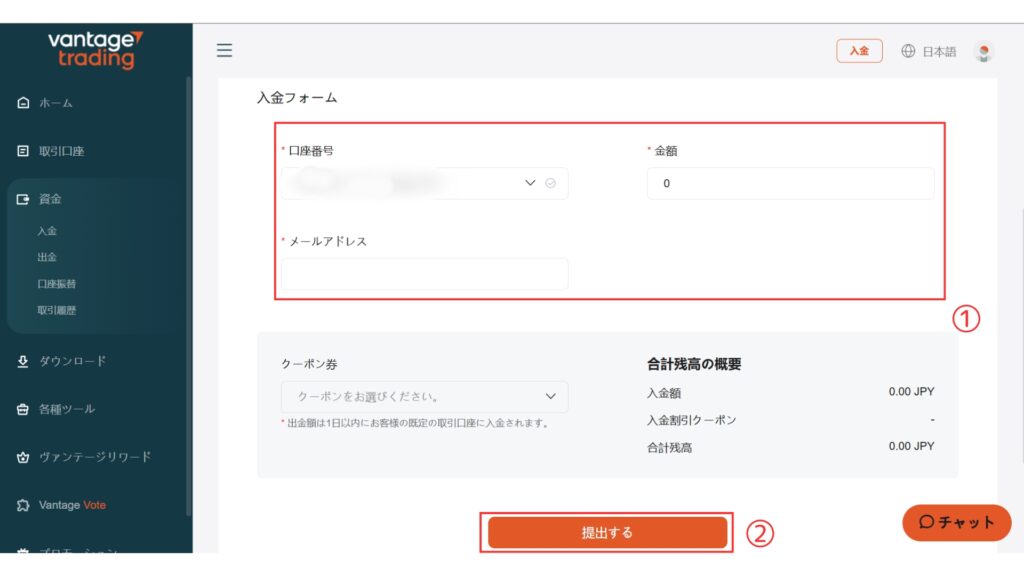Image resolution: width=1024 pixels, height=576 pixels.
Task: Select 出金 in the sidebar submenu
Action: tap(47, 257)
